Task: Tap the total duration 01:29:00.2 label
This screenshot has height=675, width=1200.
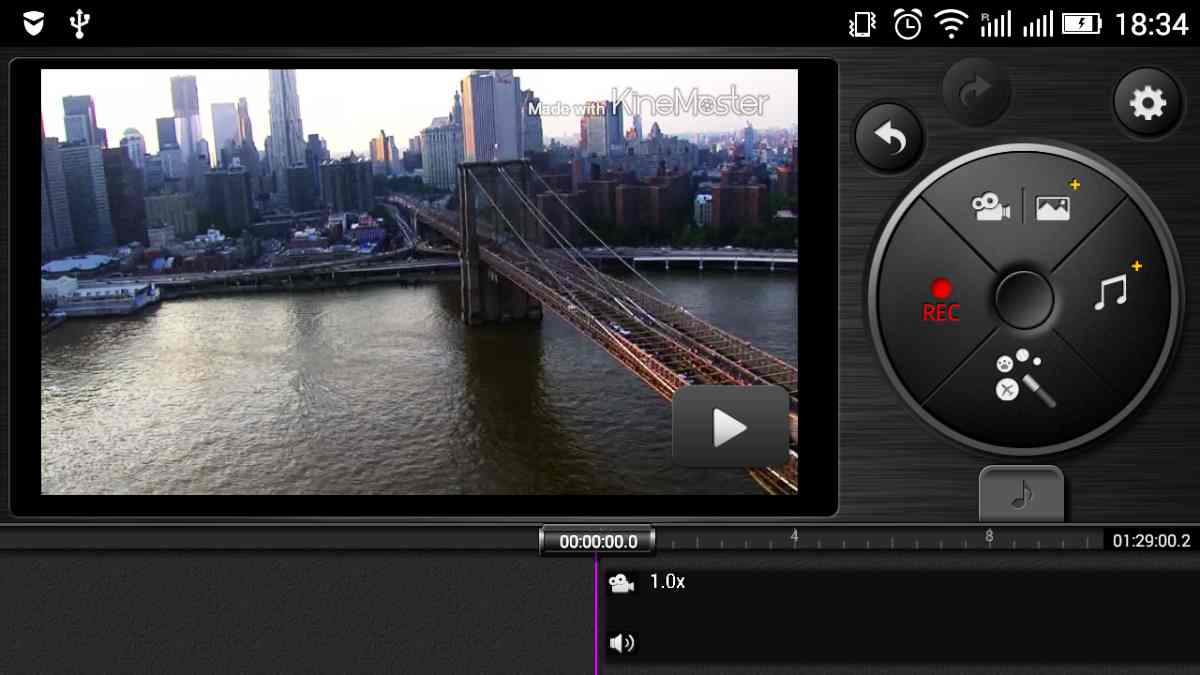Action: [1151, 541]
